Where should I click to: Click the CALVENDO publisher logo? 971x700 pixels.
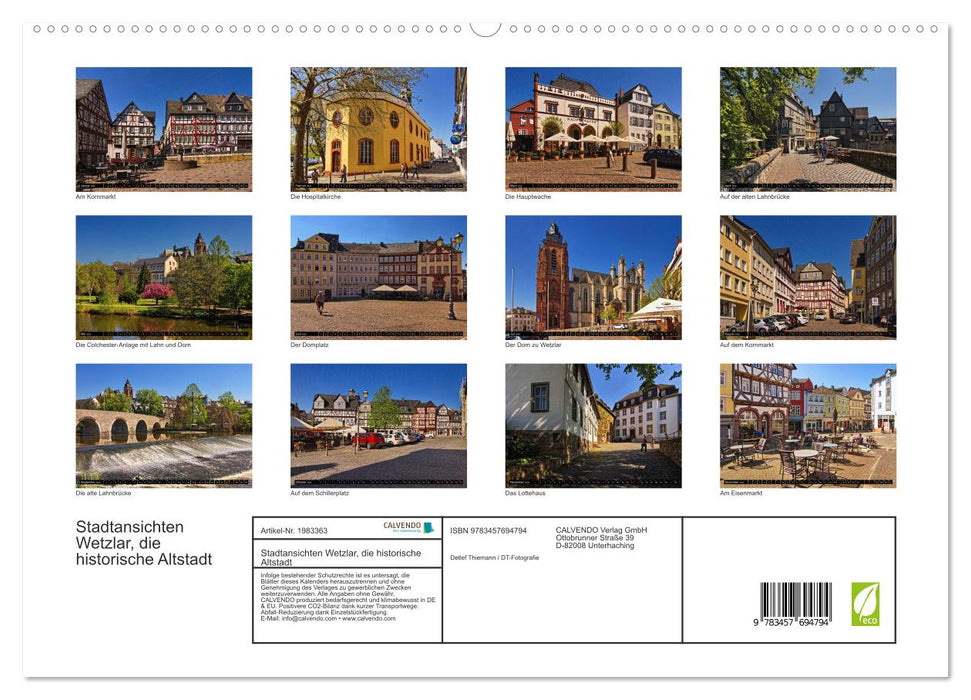click(x=407, y=528)
